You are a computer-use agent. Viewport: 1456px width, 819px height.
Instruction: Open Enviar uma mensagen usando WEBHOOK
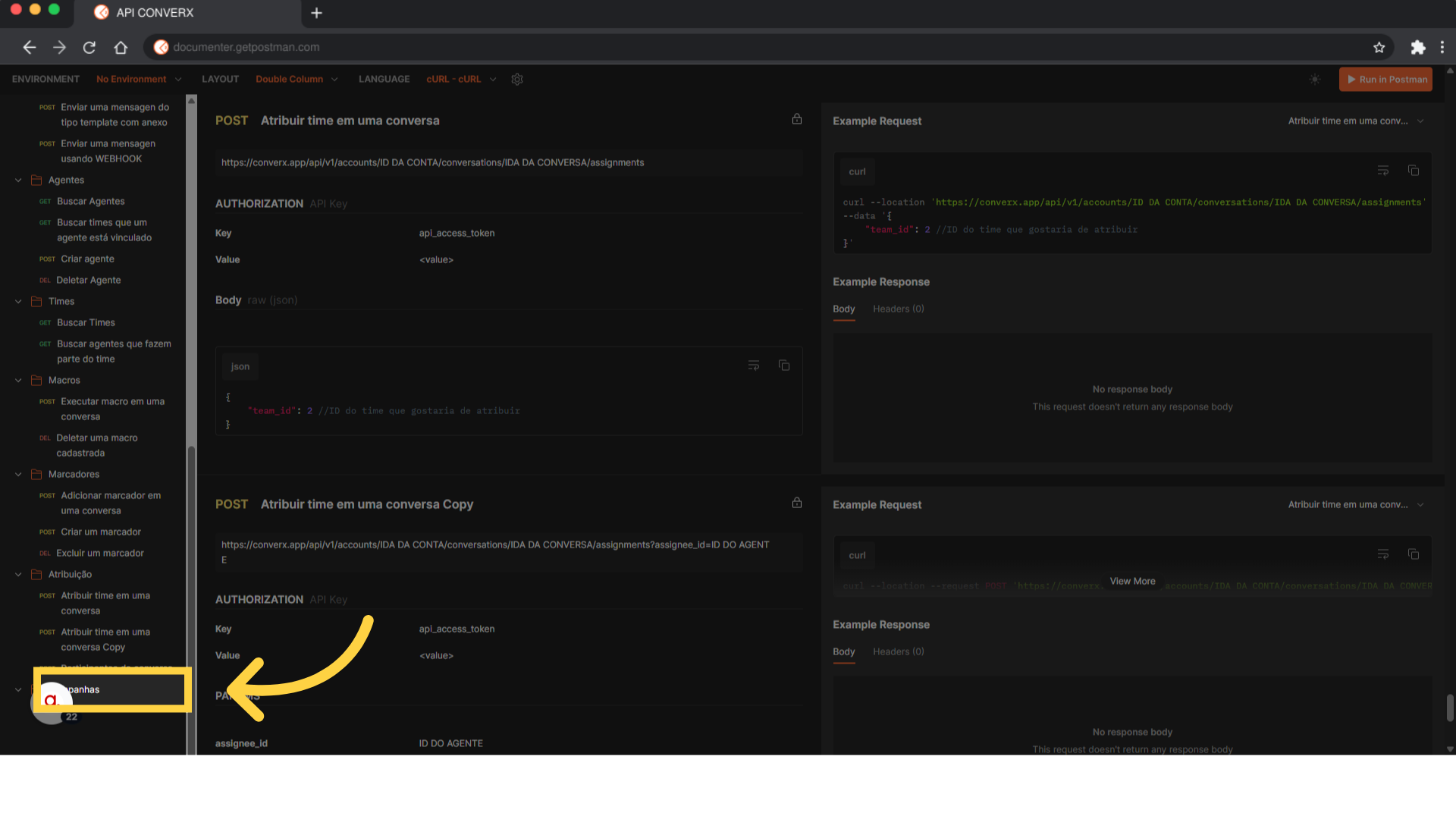108,151
